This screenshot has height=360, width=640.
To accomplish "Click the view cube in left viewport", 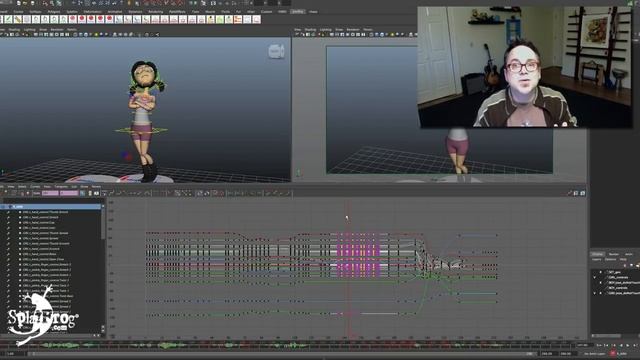I will (x=276, y=52).
